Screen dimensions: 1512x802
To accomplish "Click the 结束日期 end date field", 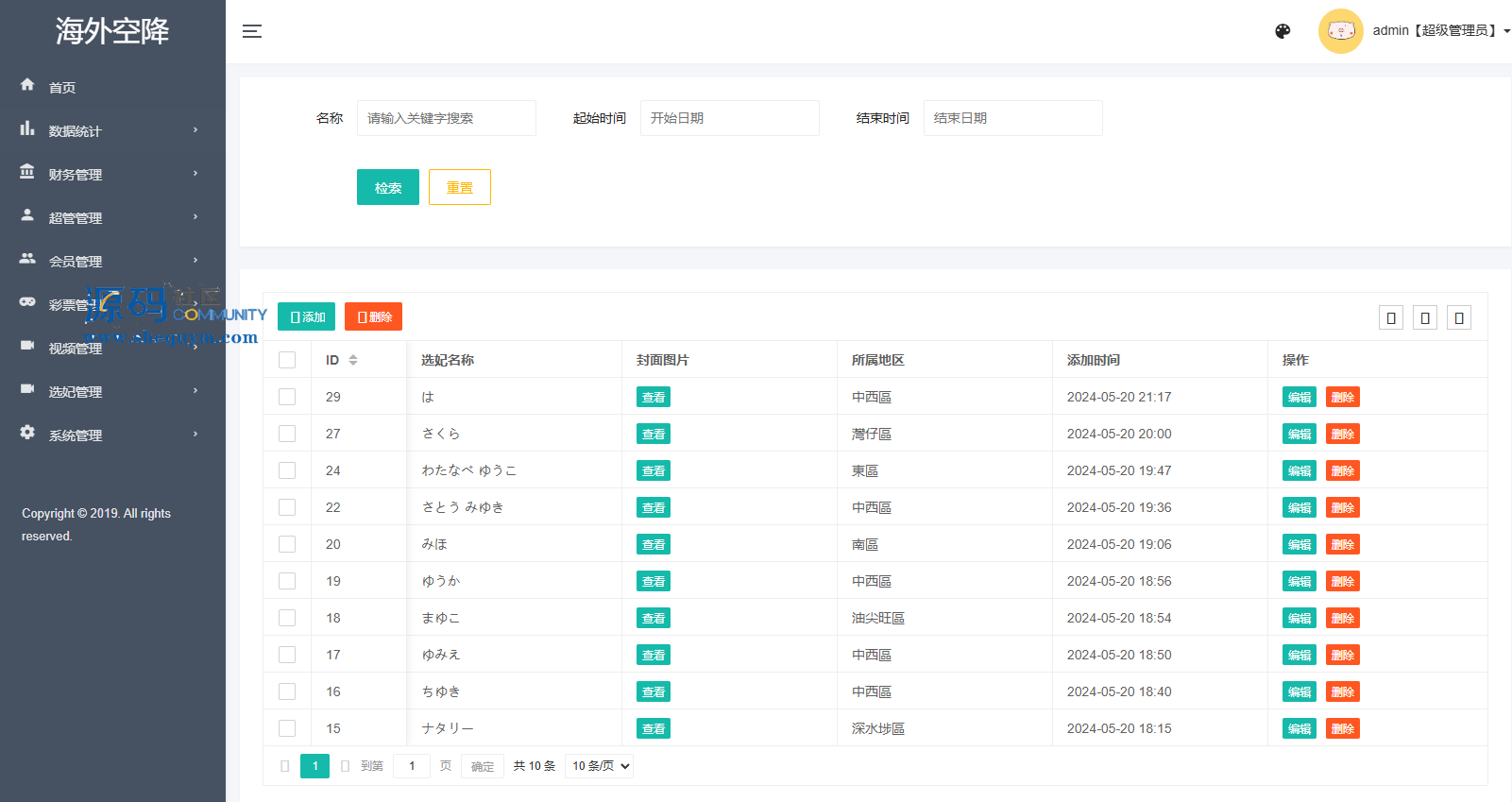I will coord(1013,118).
